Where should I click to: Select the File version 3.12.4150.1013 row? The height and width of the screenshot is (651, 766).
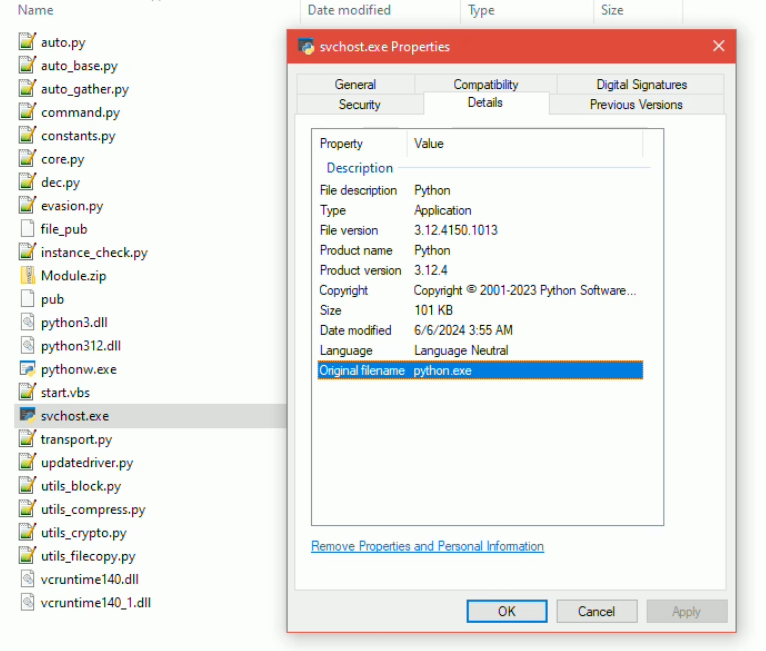click(x=480, y=230)
